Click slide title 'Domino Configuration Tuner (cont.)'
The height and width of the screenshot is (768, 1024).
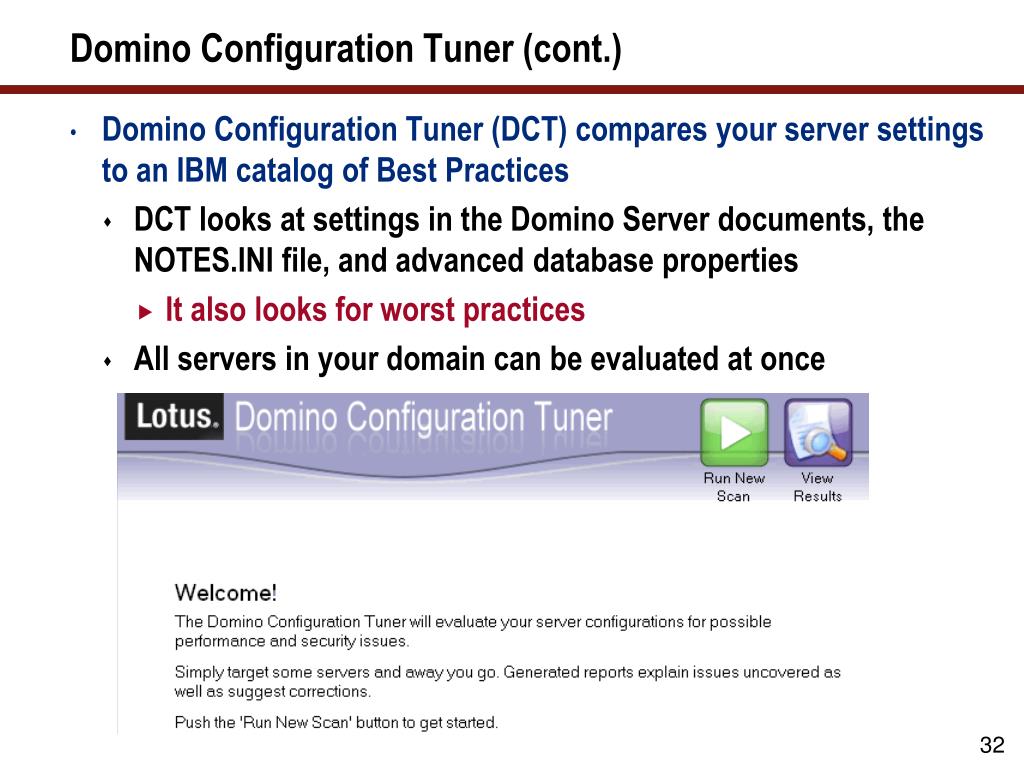click(x=346, y=49)
